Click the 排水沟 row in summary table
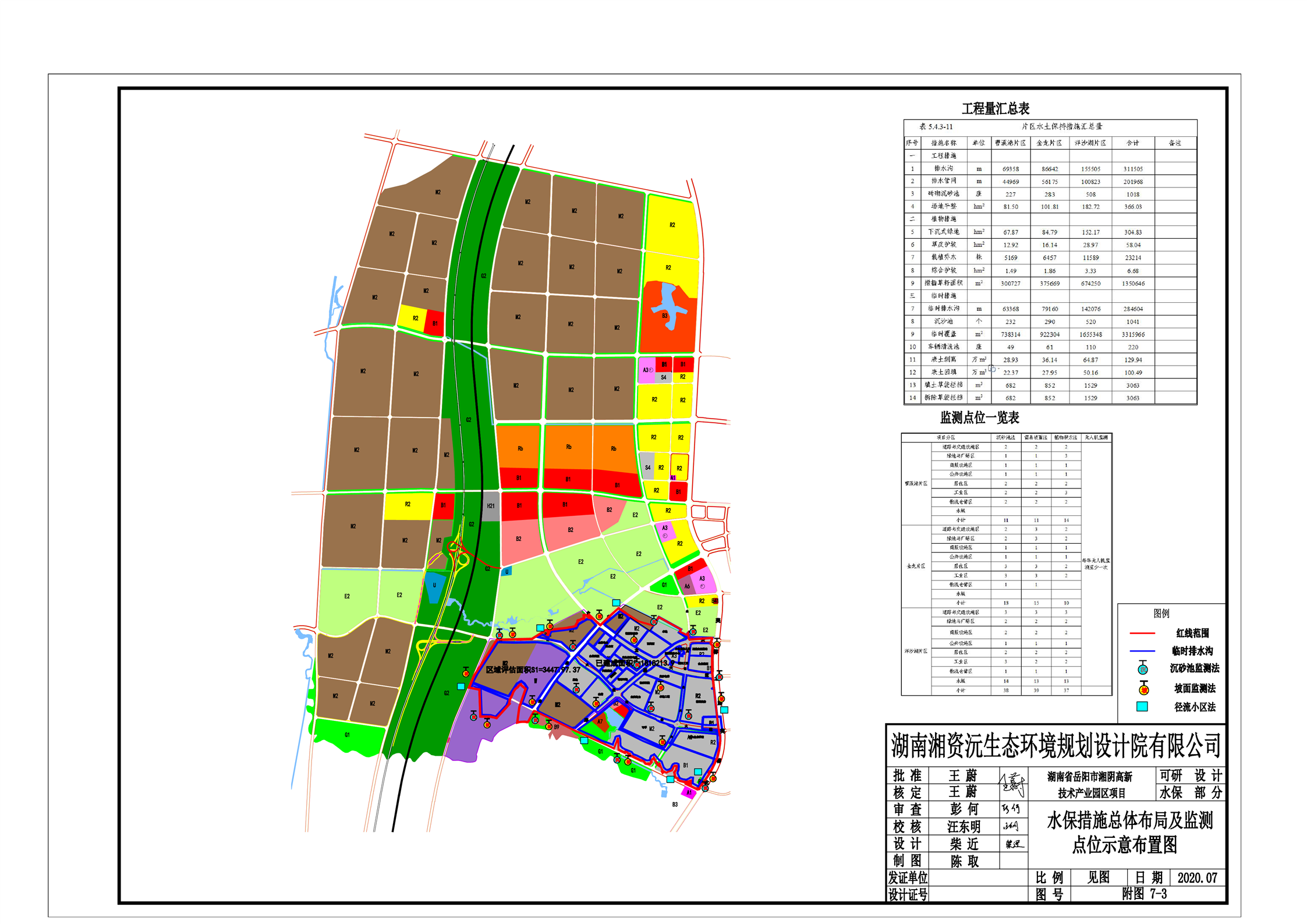Viewport: 1307px width, 924px height. pyautogui.click(x=943, y=169)
